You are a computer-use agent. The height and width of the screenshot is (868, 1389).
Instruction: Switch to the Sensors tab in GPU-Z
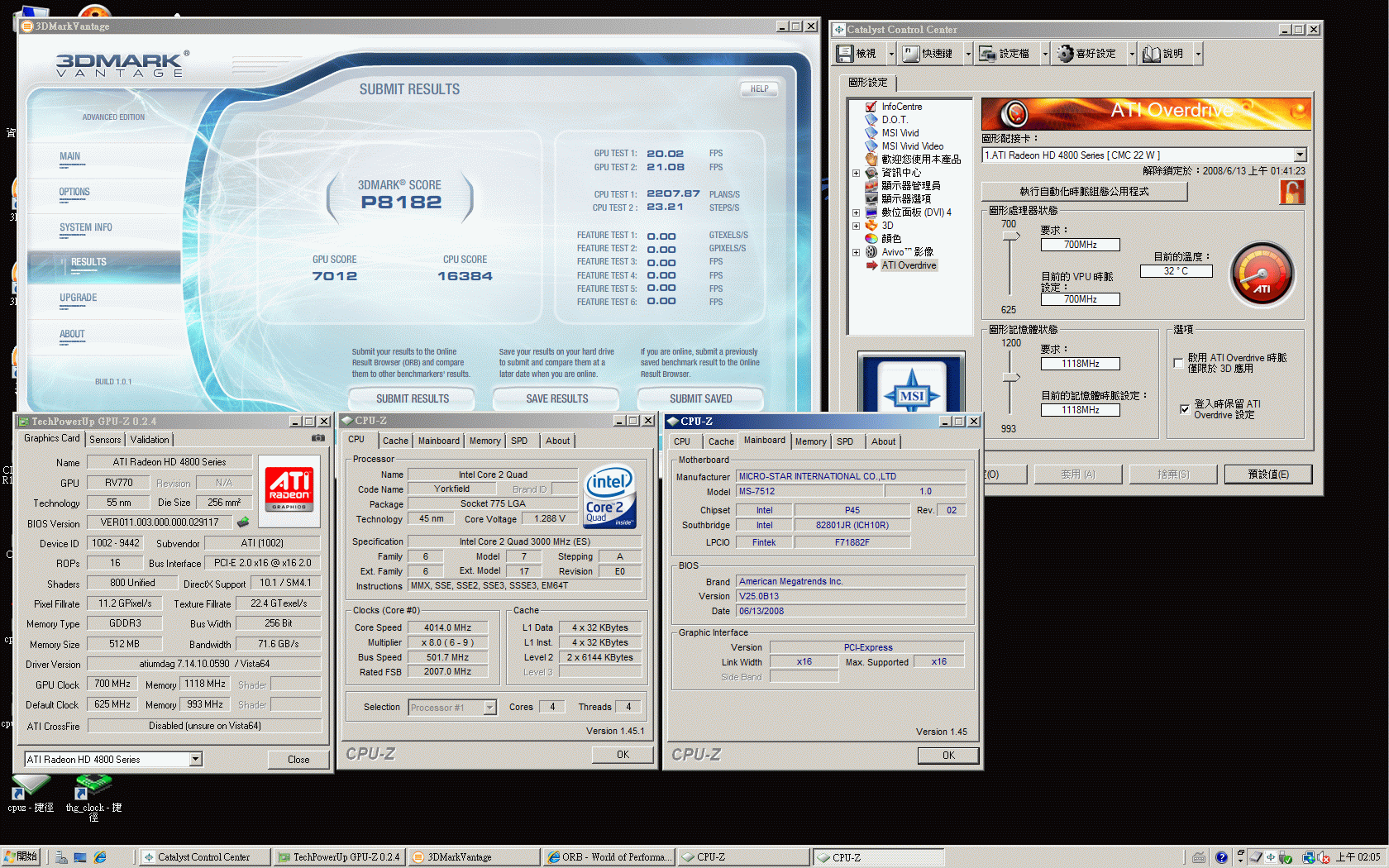pos(105,440)
